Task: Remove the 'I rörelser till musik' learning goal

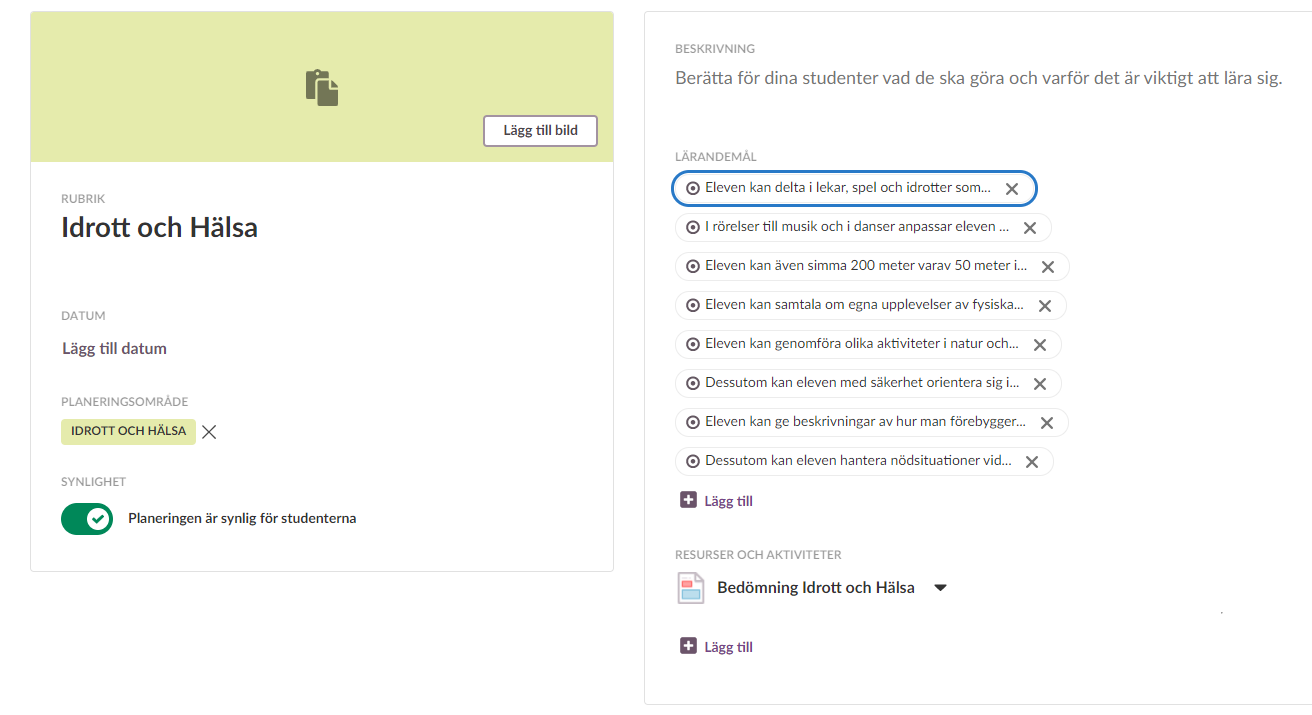Action: (x=1029, y=228)
